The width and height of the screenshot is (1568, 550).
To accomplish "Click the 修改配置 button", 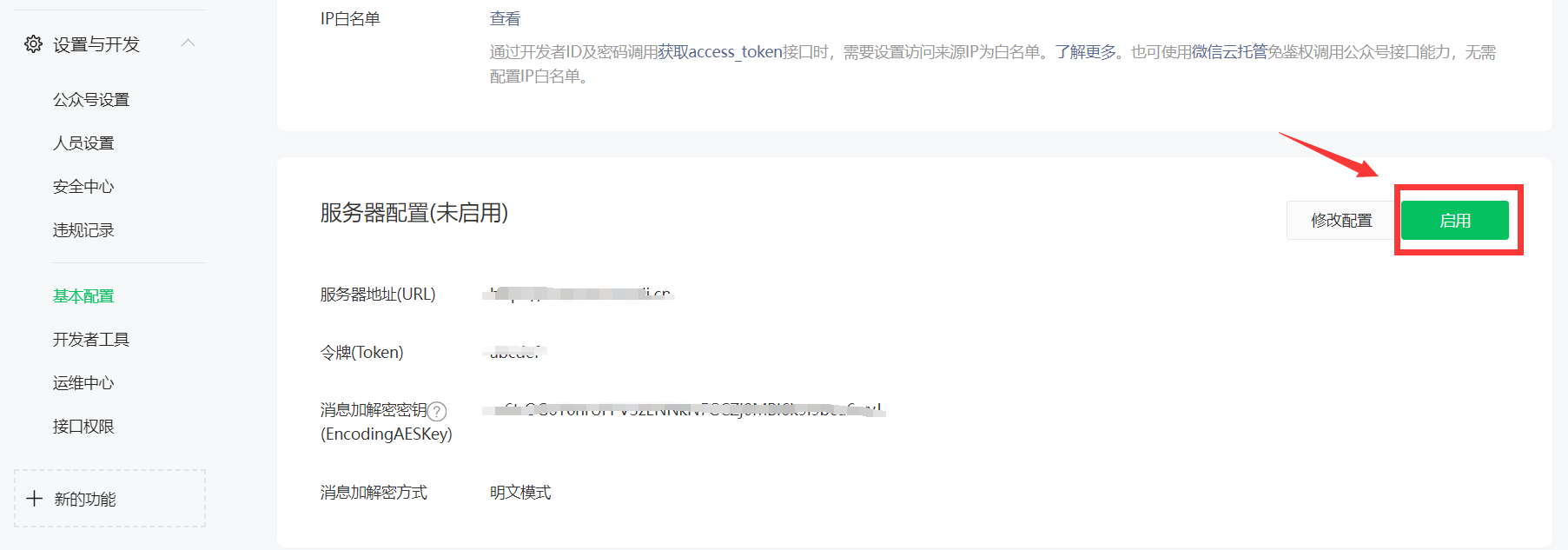I will (x=1341, y=221).
